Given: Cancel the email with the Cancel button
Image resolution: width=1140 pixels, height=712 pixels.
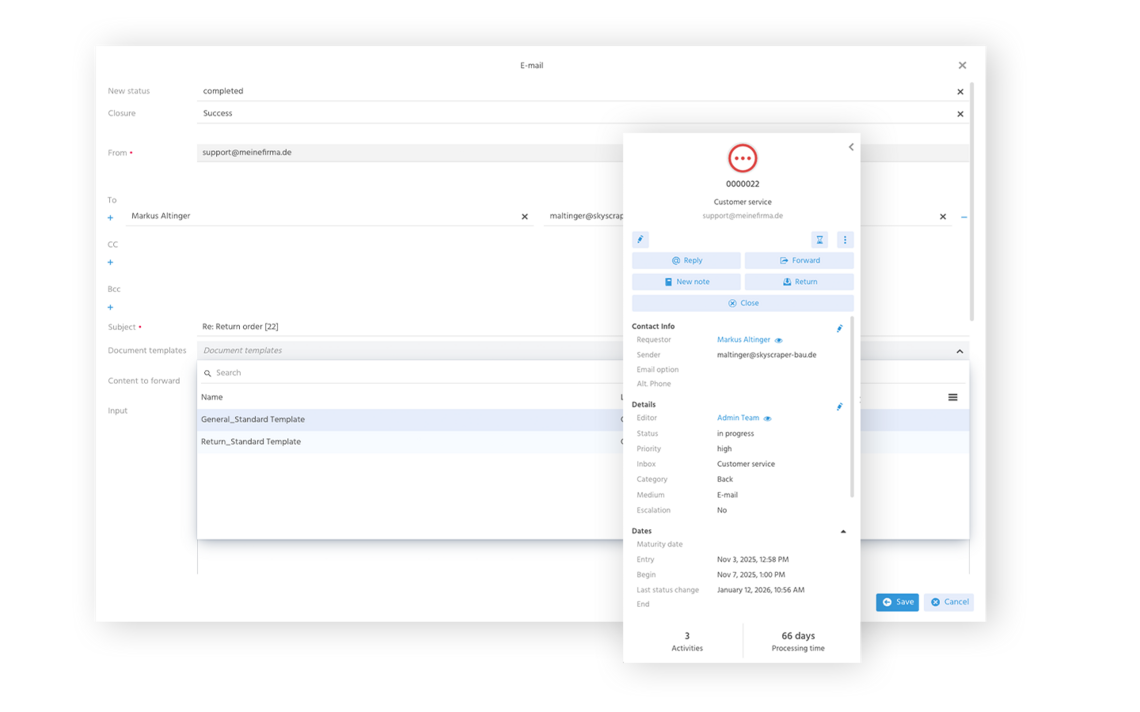Looking at the screenshot, I should point(948,602).
